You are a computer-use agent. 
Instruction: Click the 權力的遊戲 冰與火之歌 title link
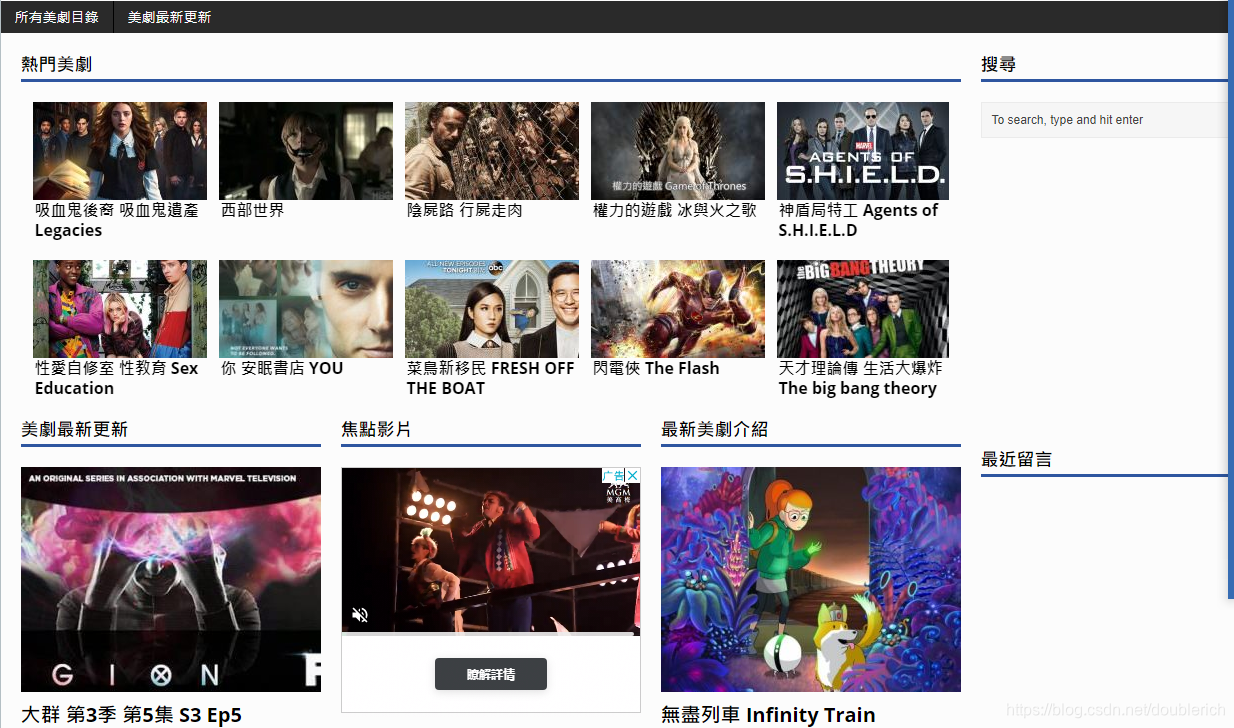(675, 210)
